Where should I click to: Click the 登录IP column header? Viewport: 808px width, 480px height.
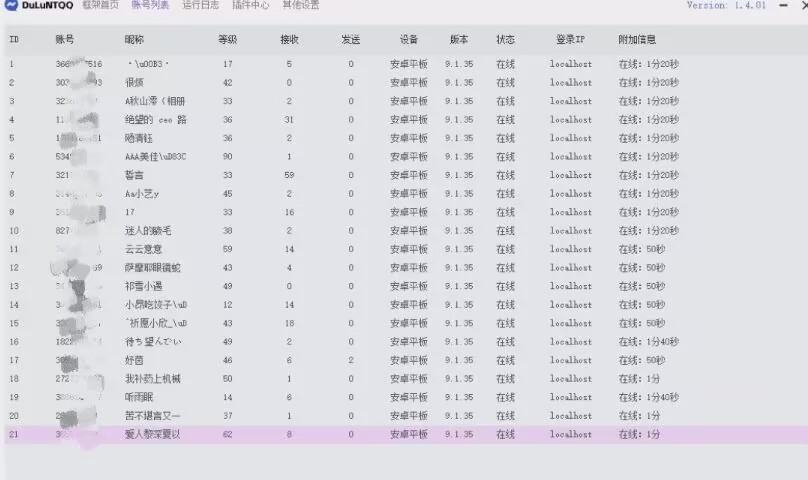570,39
